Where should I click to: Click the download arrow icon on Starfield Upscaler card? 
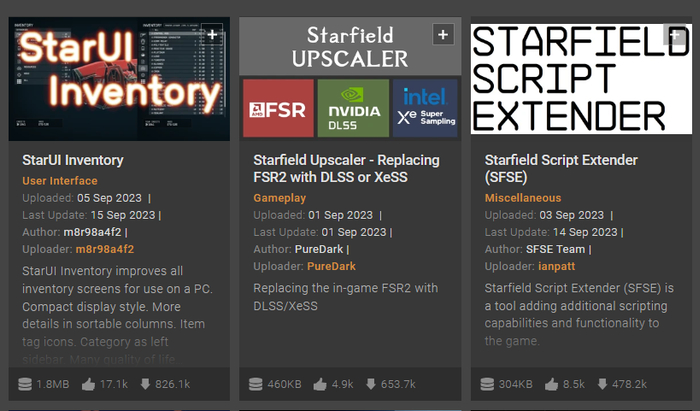[371, 384]
